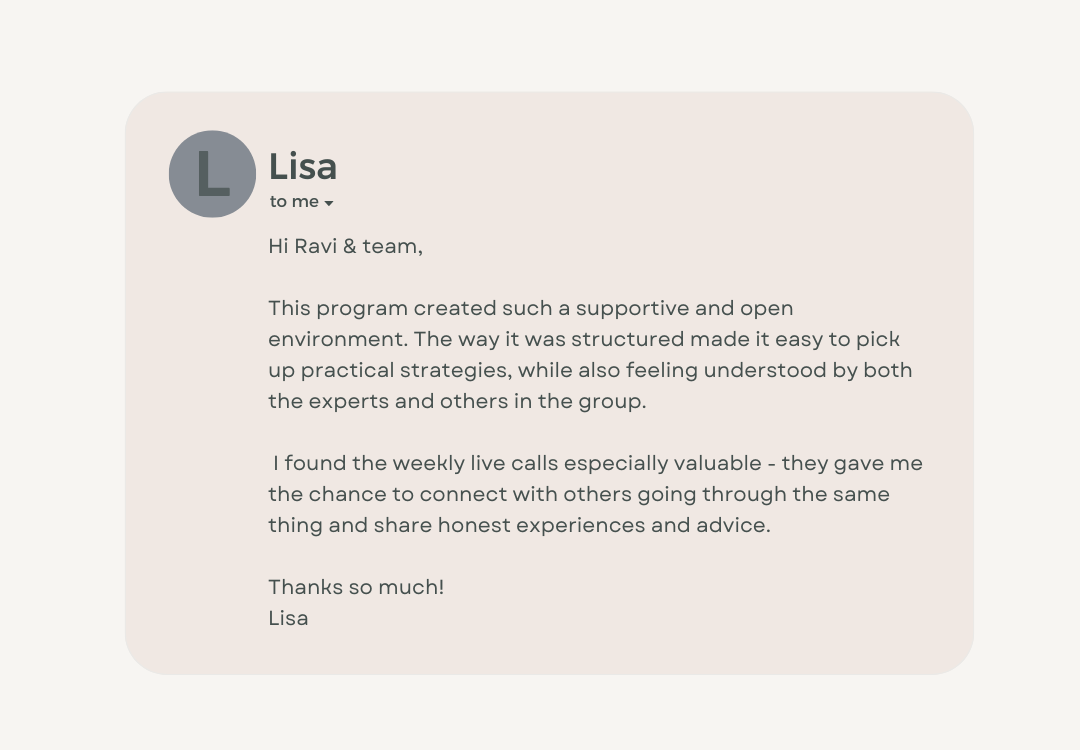Click the line starting "the chance to connect"
1080x750 pixels.
[x=578, y=494]
